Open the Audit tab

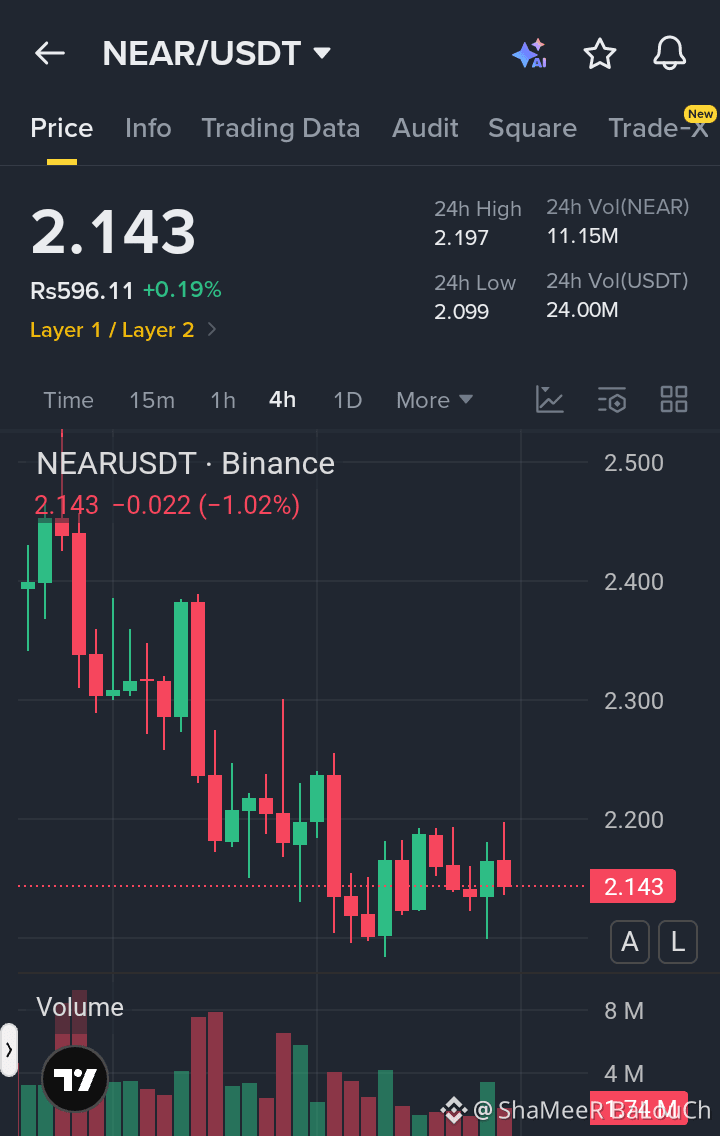click(425, 128)
